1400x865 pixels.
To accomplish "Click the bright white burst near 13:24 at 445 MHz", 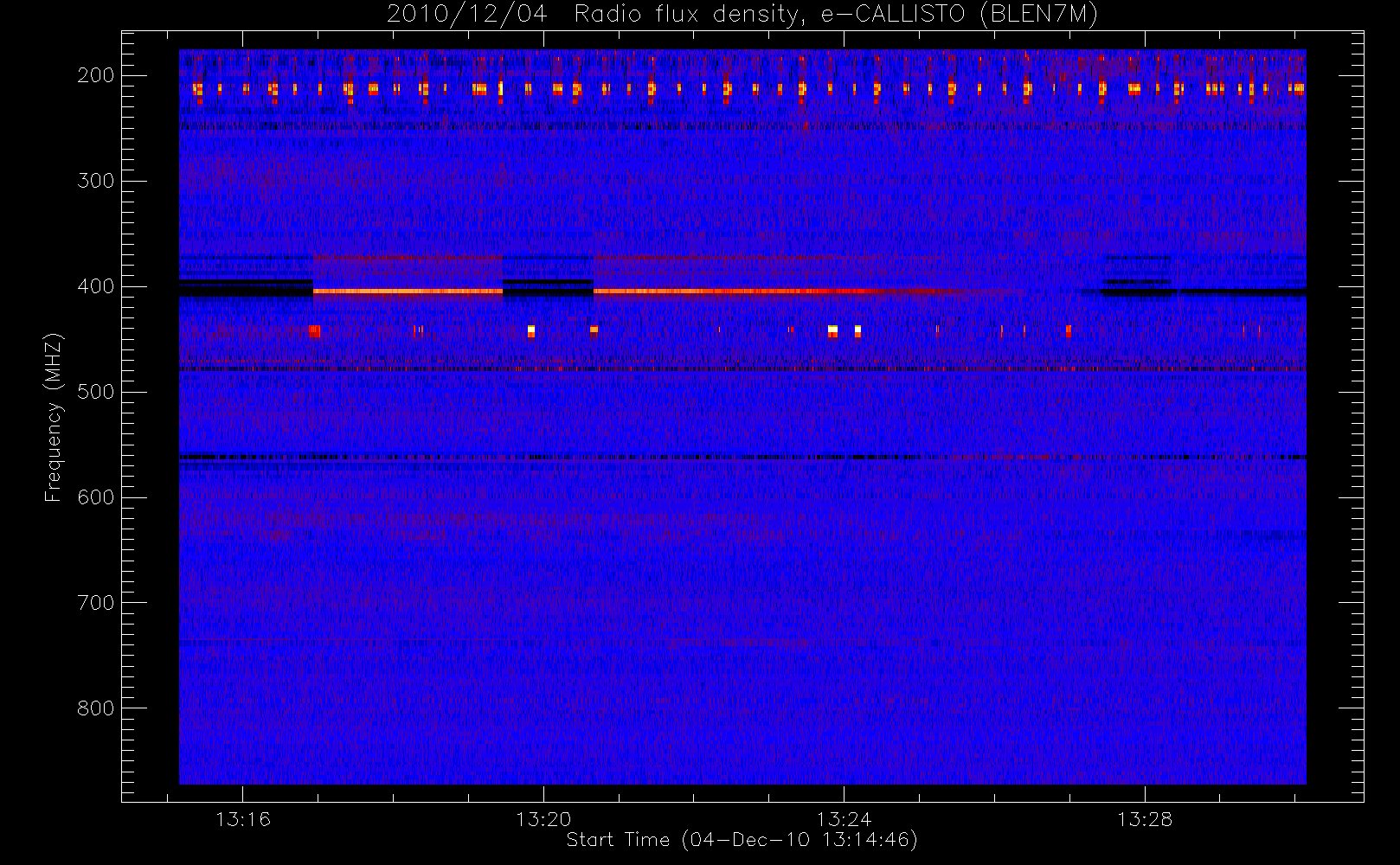I will tap(832, 330).
